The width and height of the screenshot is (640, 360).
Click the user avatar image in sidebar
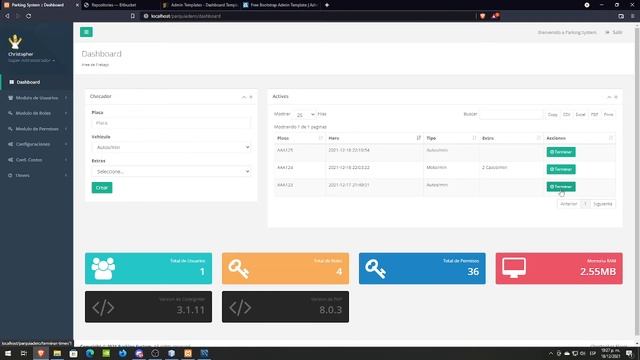15,42
